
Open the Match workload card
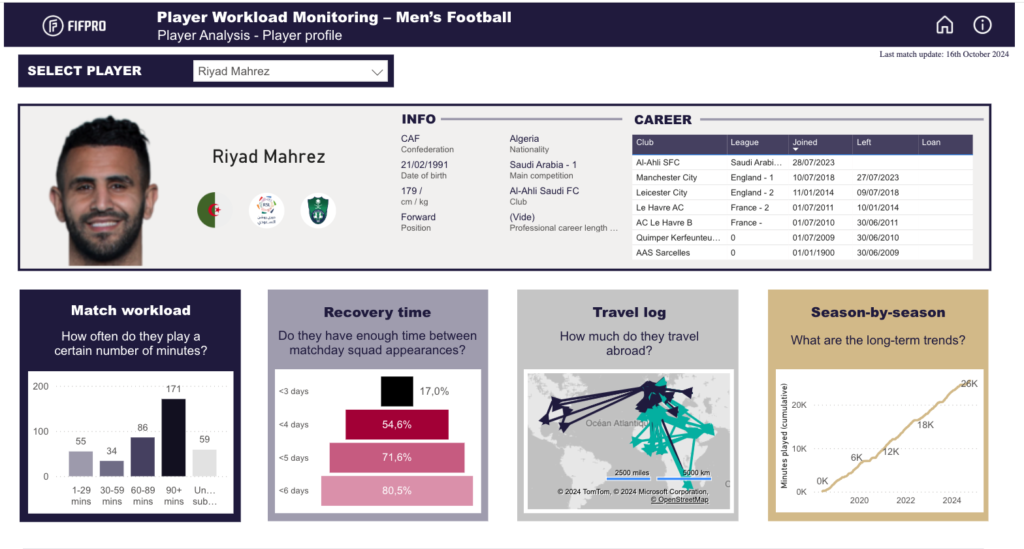click(x=130, y=311)
